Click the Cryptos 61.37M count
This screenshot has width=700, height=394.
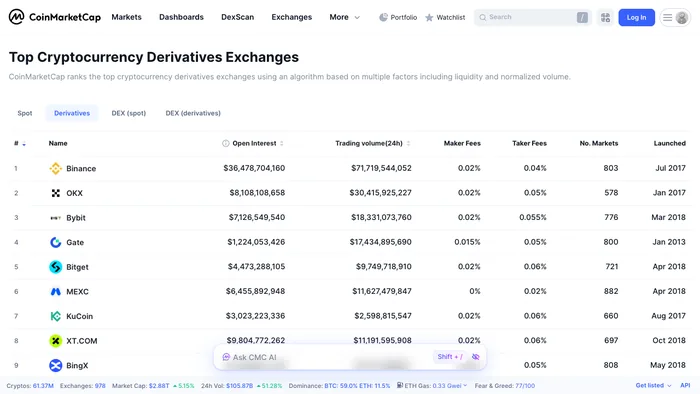[43, 386]
